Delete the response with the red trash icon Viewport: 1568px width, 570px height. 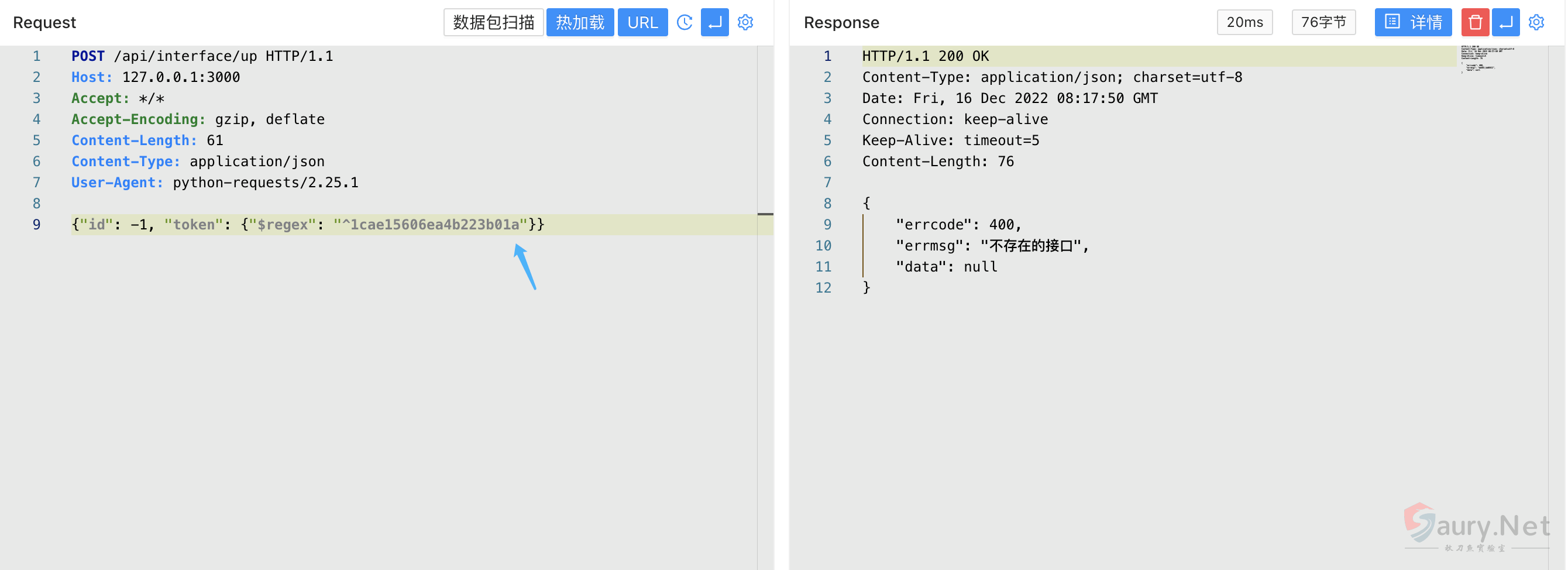1474,23
